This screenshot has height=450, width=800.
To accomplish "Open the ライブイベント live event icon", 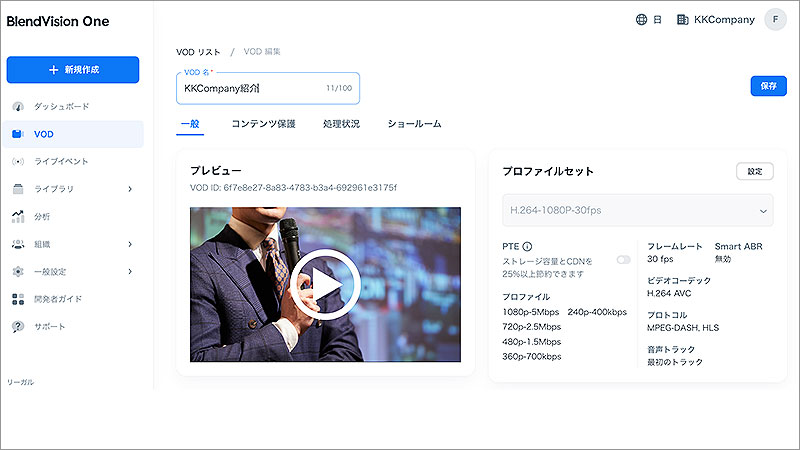I will tap(18, 162).
